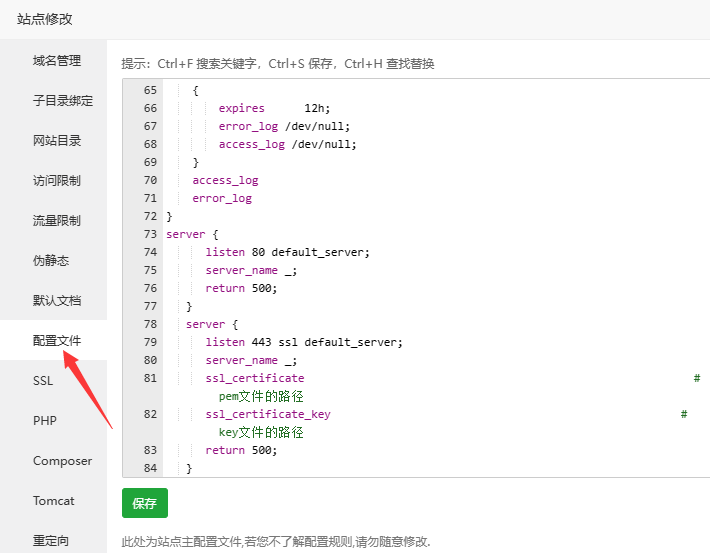Go to 流量限制 tab
The width and height of the screenshot is (710, 553).
(x=56, y=221)
